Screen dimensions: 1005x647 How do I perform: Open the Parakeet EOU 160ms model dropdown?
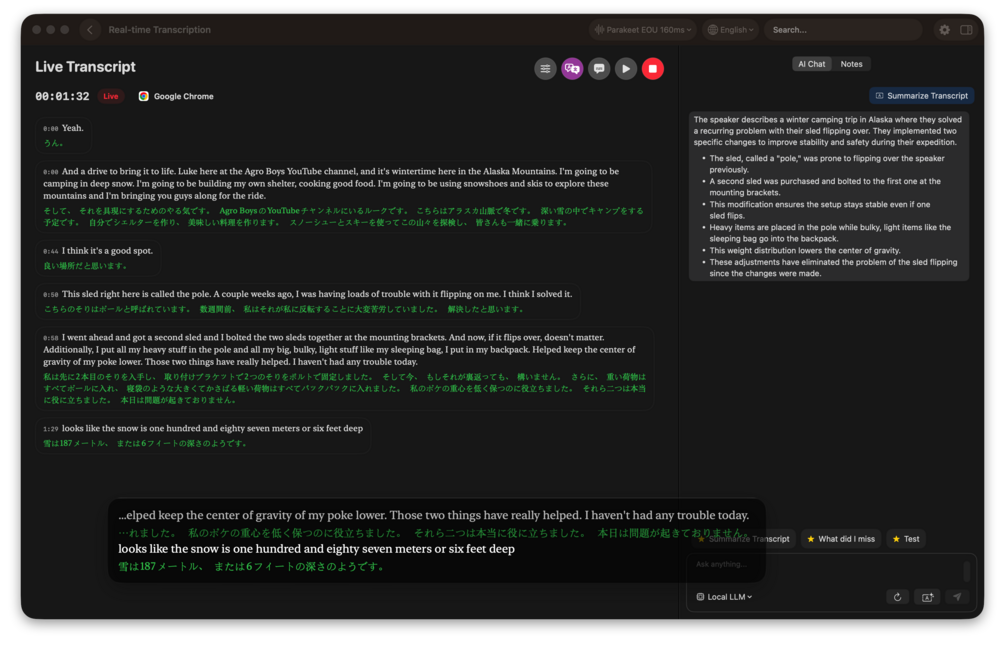click(x=643, y=29)
